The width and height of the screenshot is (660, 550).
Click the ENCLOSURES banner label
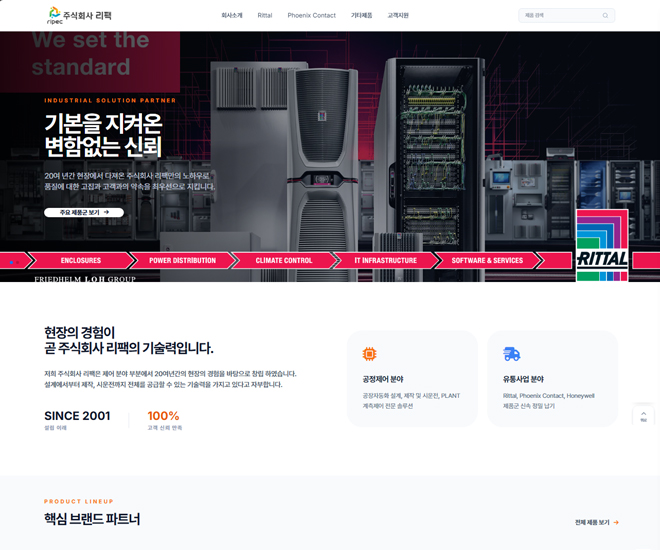pos(81,260)
